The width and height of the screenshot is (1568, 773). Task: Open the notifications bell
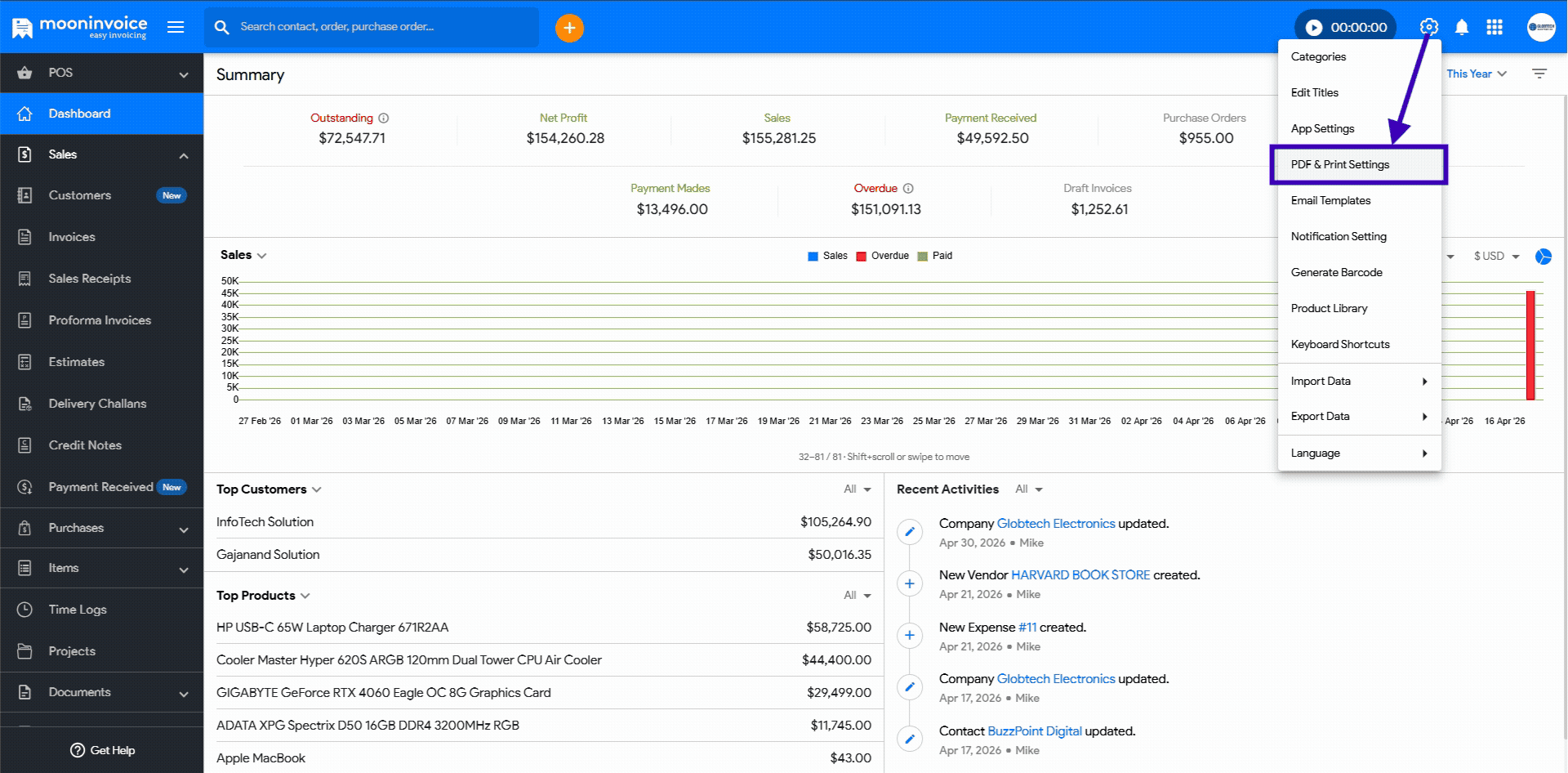pyautogui.click(x=1462, y=27)
